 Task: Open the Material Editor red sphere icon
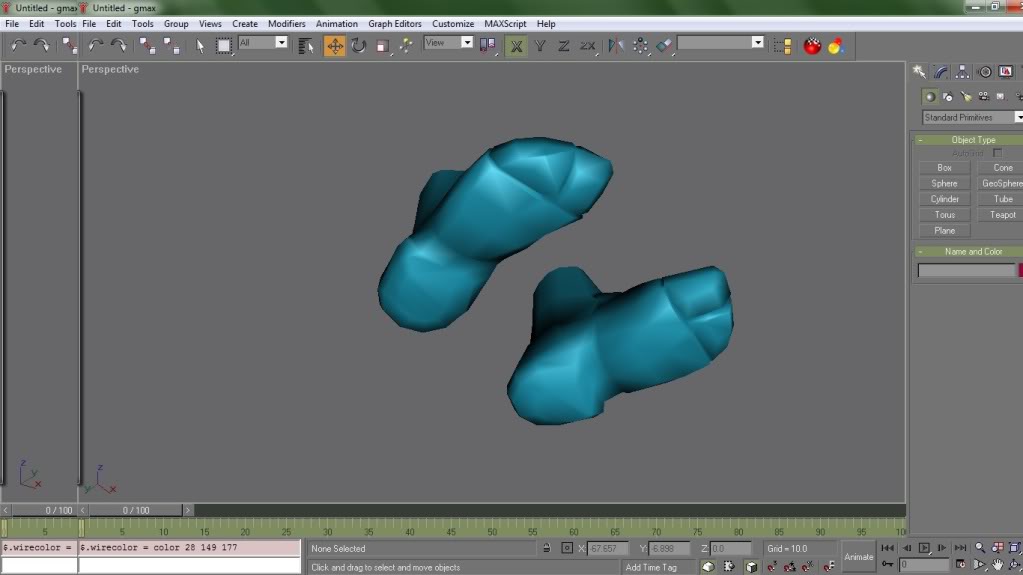[812, 46]
